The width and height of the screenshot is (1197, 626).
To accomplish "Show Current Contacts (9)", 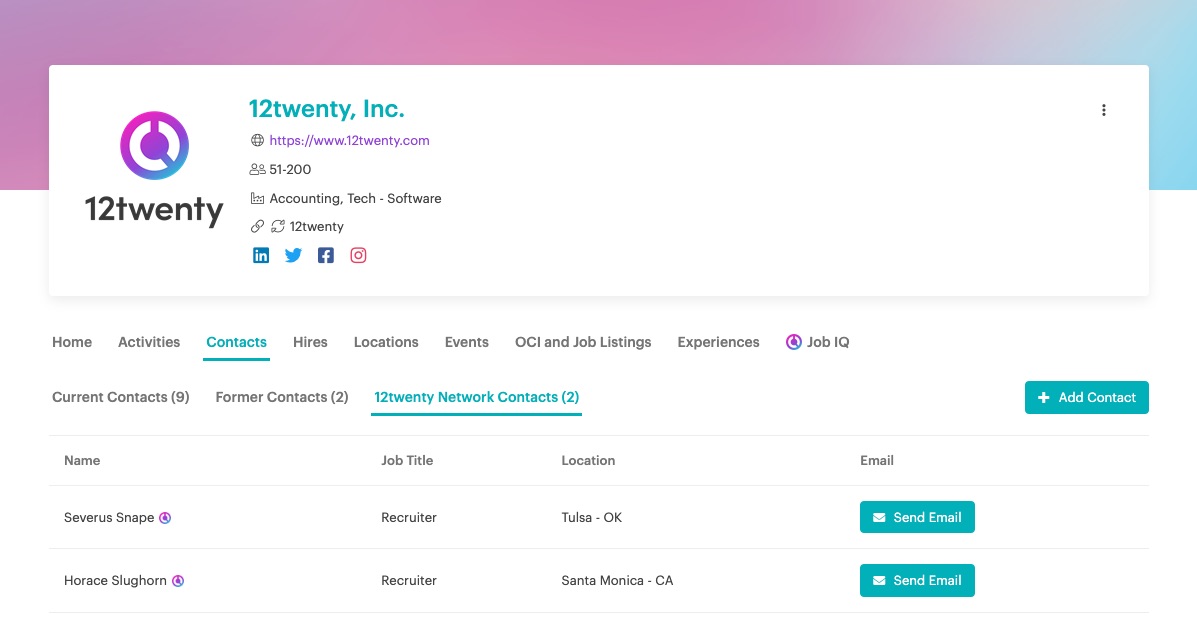I will pos(121,397).
